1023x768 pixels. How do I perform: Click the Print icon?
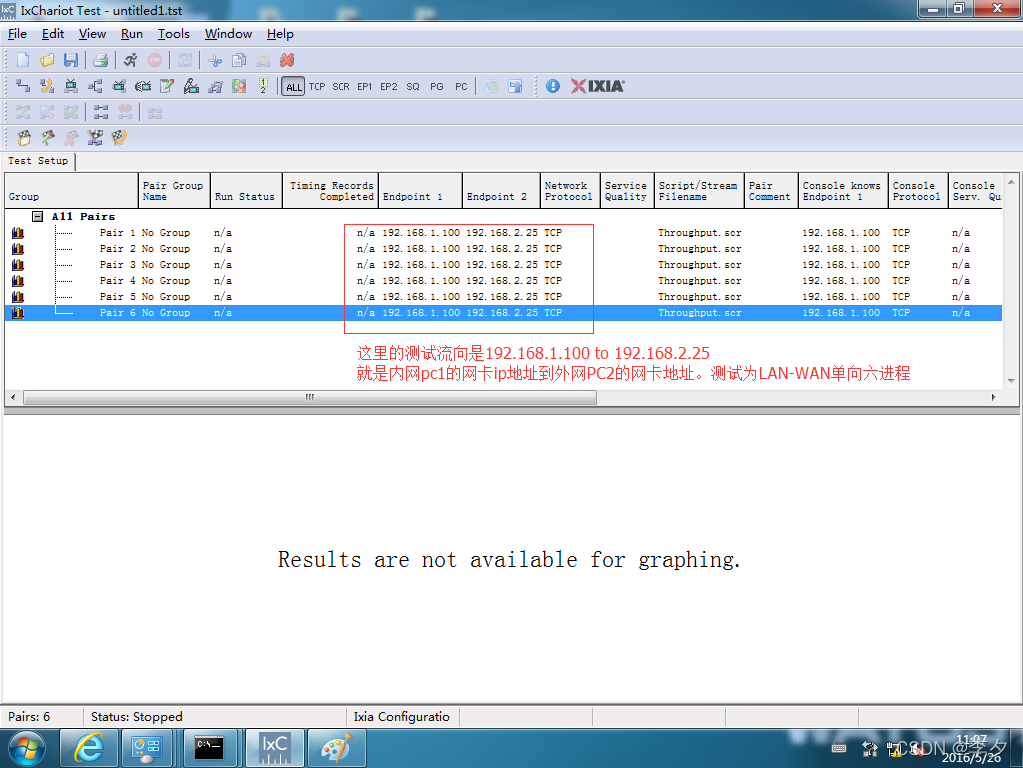[100, 61]
